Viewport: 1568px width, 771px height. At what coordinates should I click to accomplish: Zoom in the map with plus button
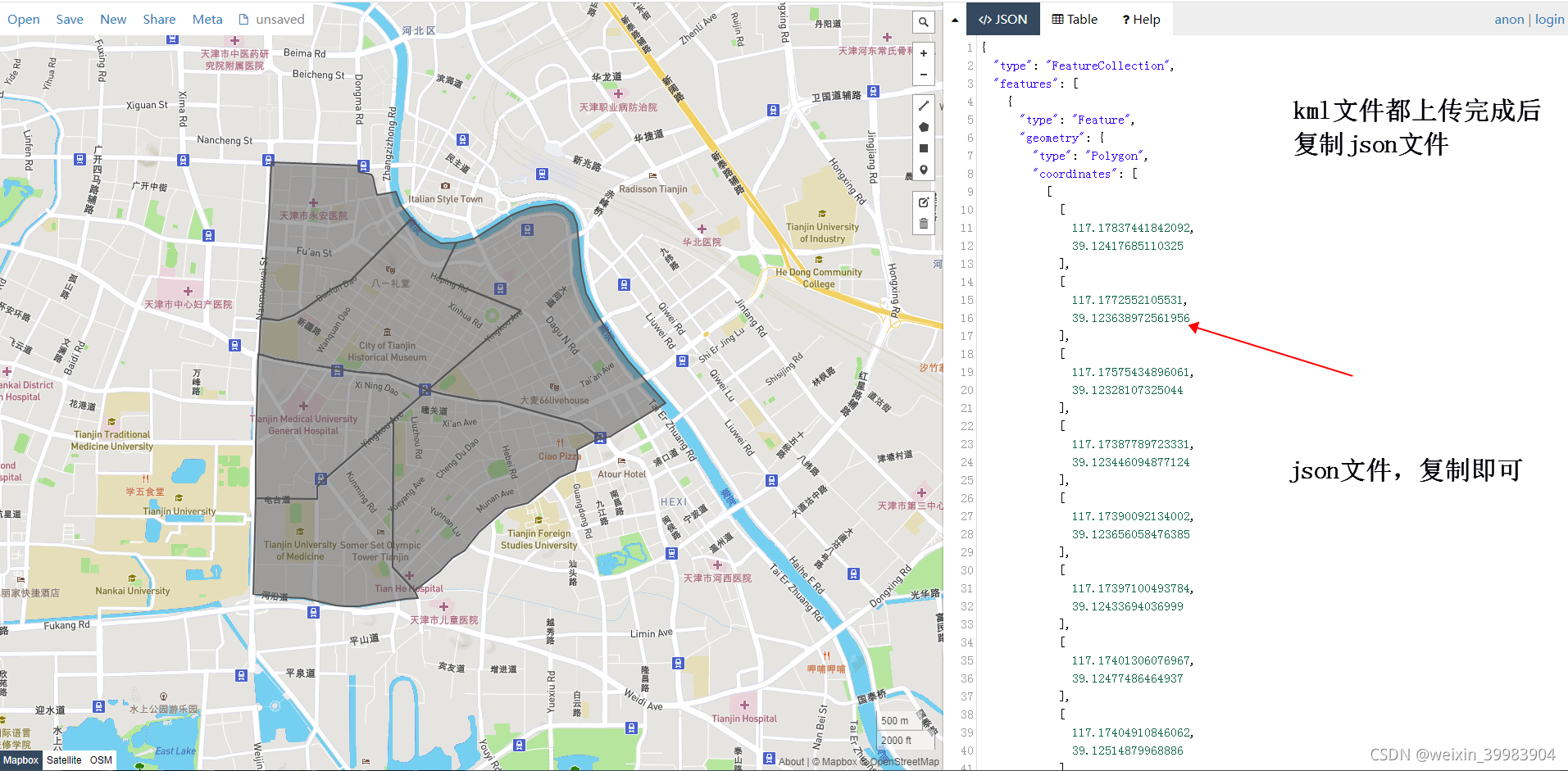click(x=923, y=53)
